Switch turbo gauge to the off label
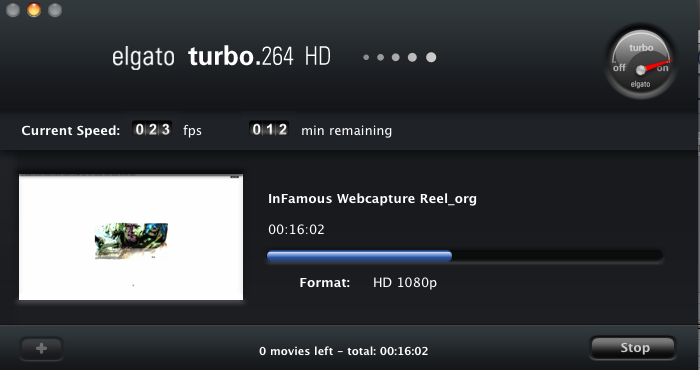700x370 pixels. click(619, 68)
